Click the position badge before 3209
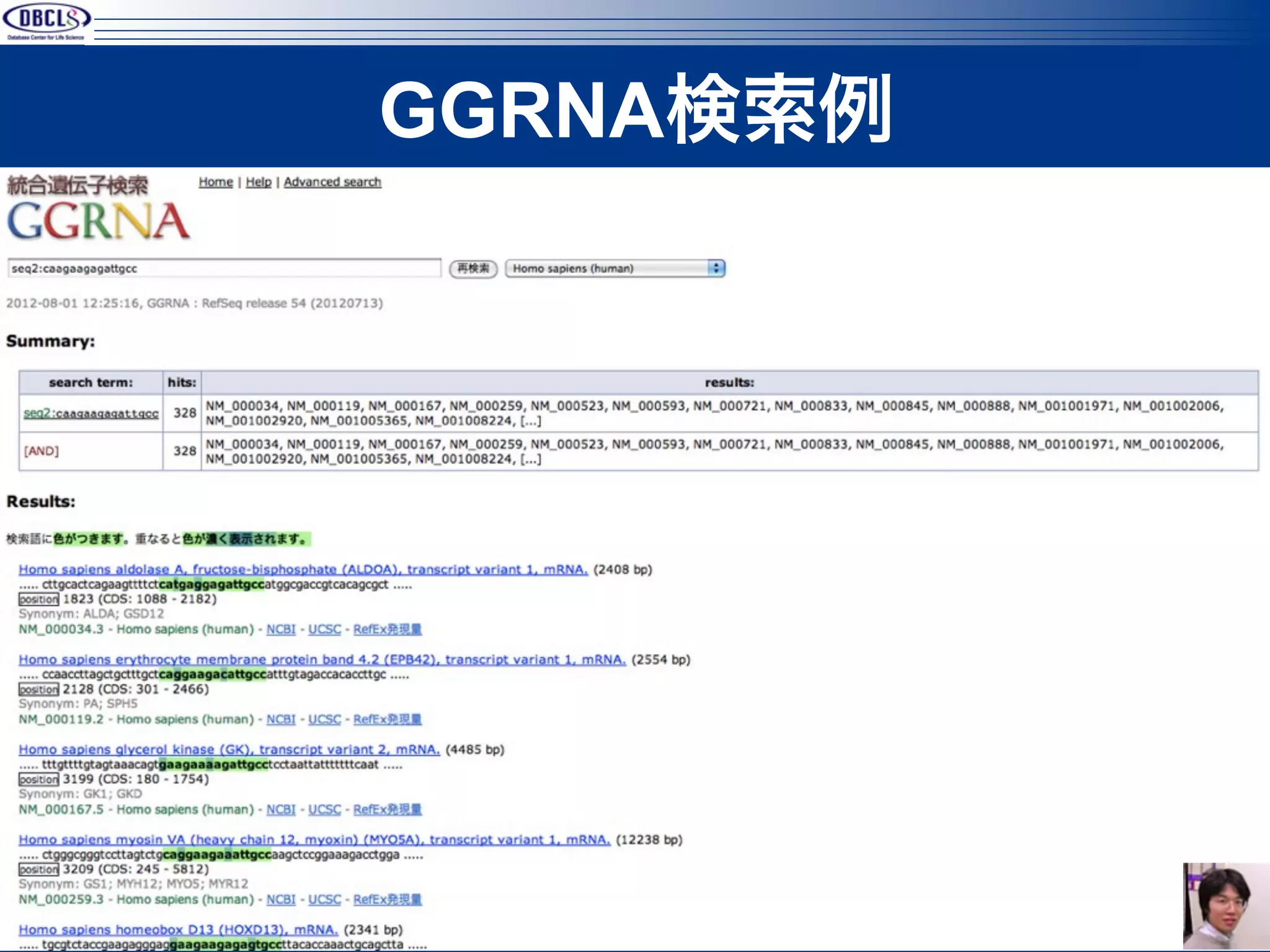1270x952 pixels. point(39,870)
